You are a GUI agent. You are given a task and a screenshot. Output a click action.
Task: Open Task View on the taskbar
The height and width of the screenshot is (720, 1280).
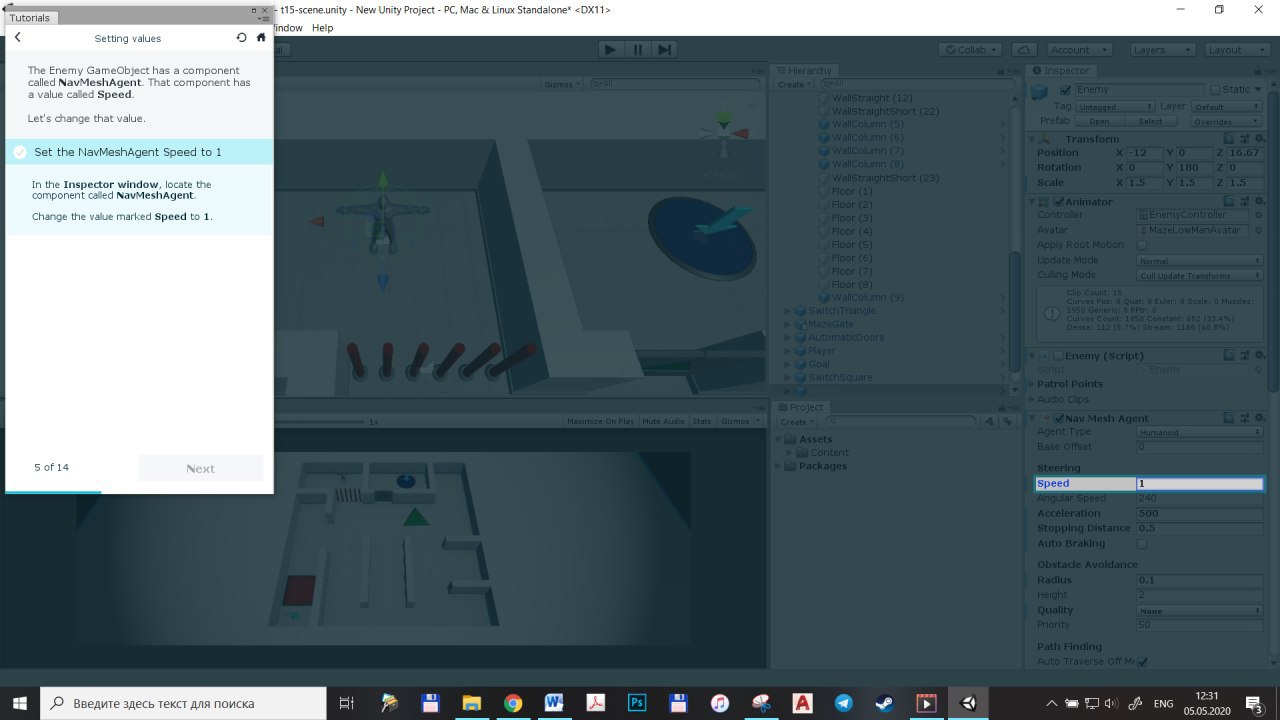pos(347,703)
